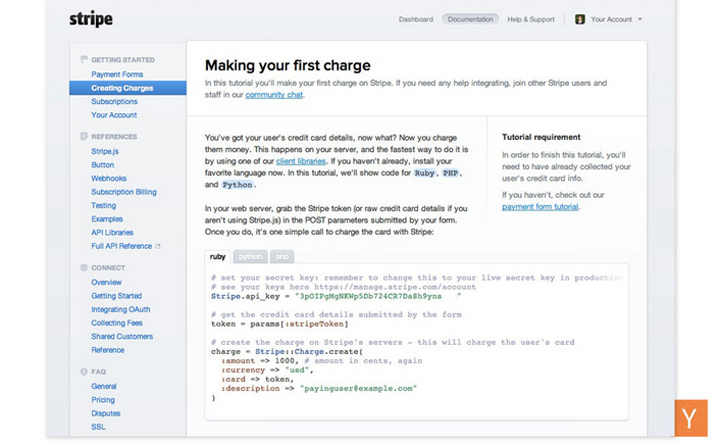720x447 pixels.
Task: Open the Button reference page
Action: tap(102, 164)
